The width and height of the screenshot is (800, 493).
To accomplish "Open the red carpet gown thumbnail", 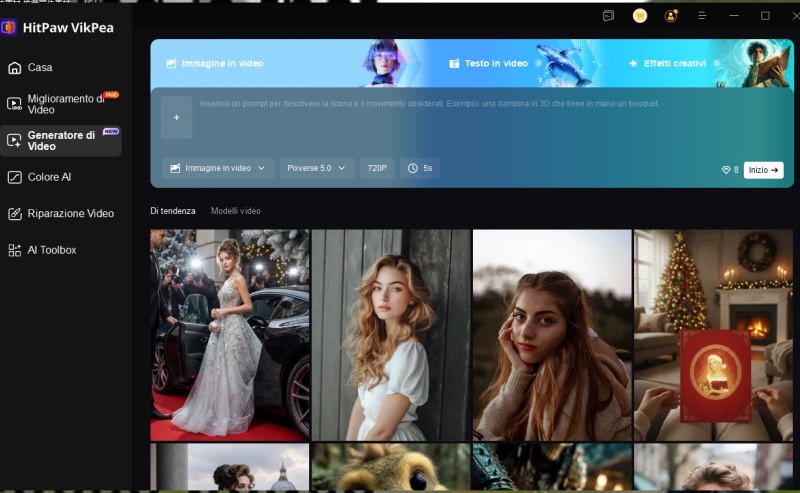I will (x=230, y=335).
